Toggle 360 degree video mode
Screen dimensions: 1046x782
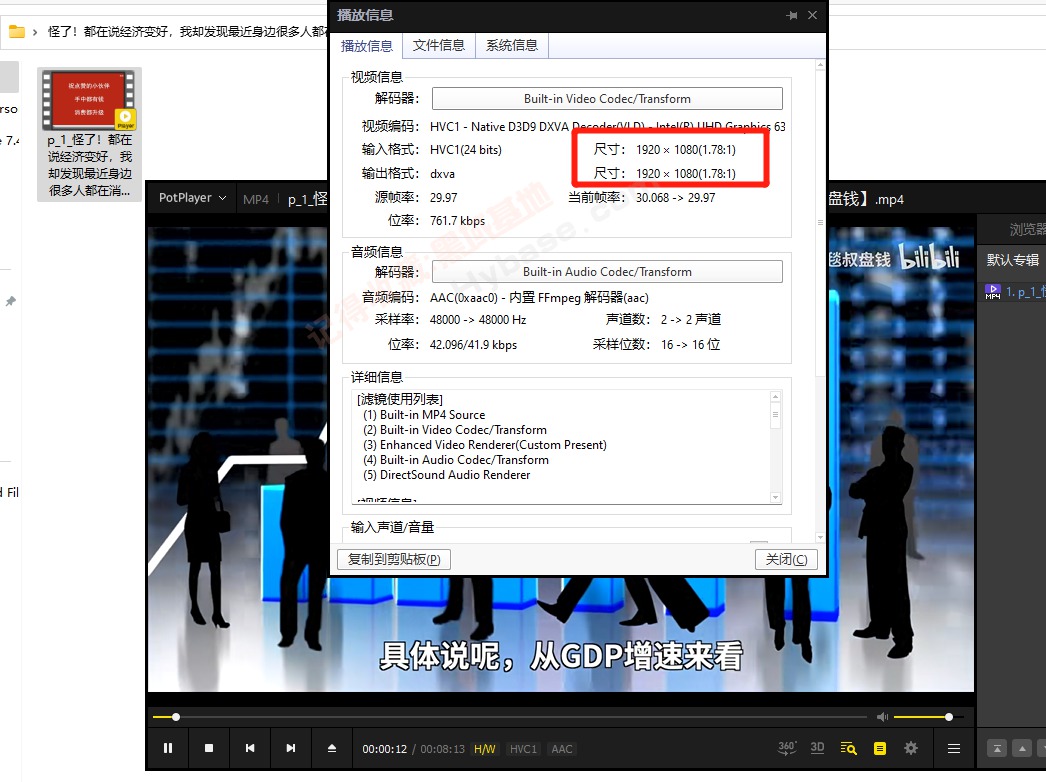tap(787, 748)
